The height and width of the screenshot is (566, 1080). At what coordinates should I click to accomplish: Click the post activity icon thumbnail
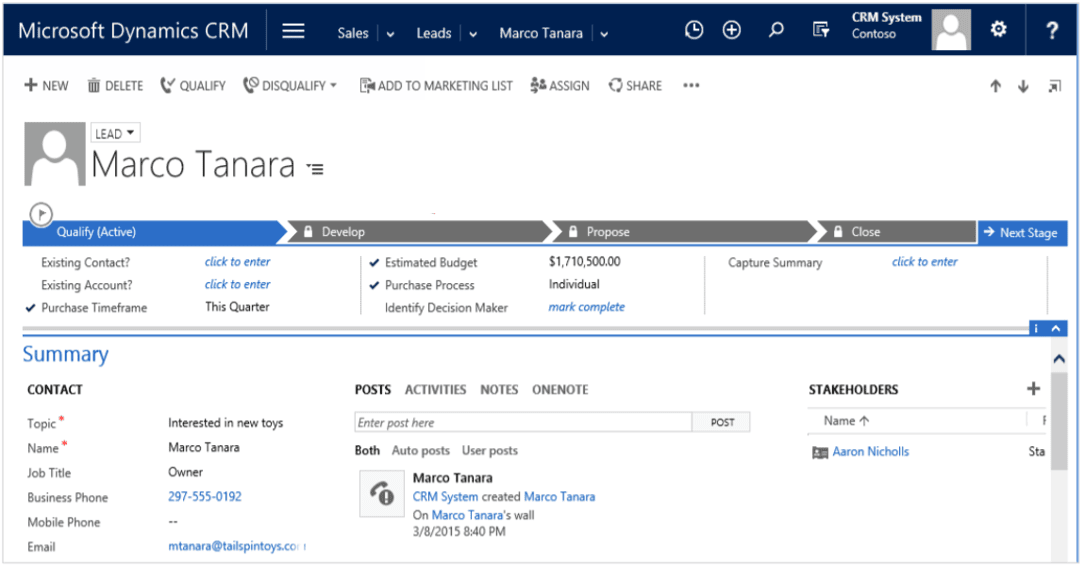[x=382, y=494]
